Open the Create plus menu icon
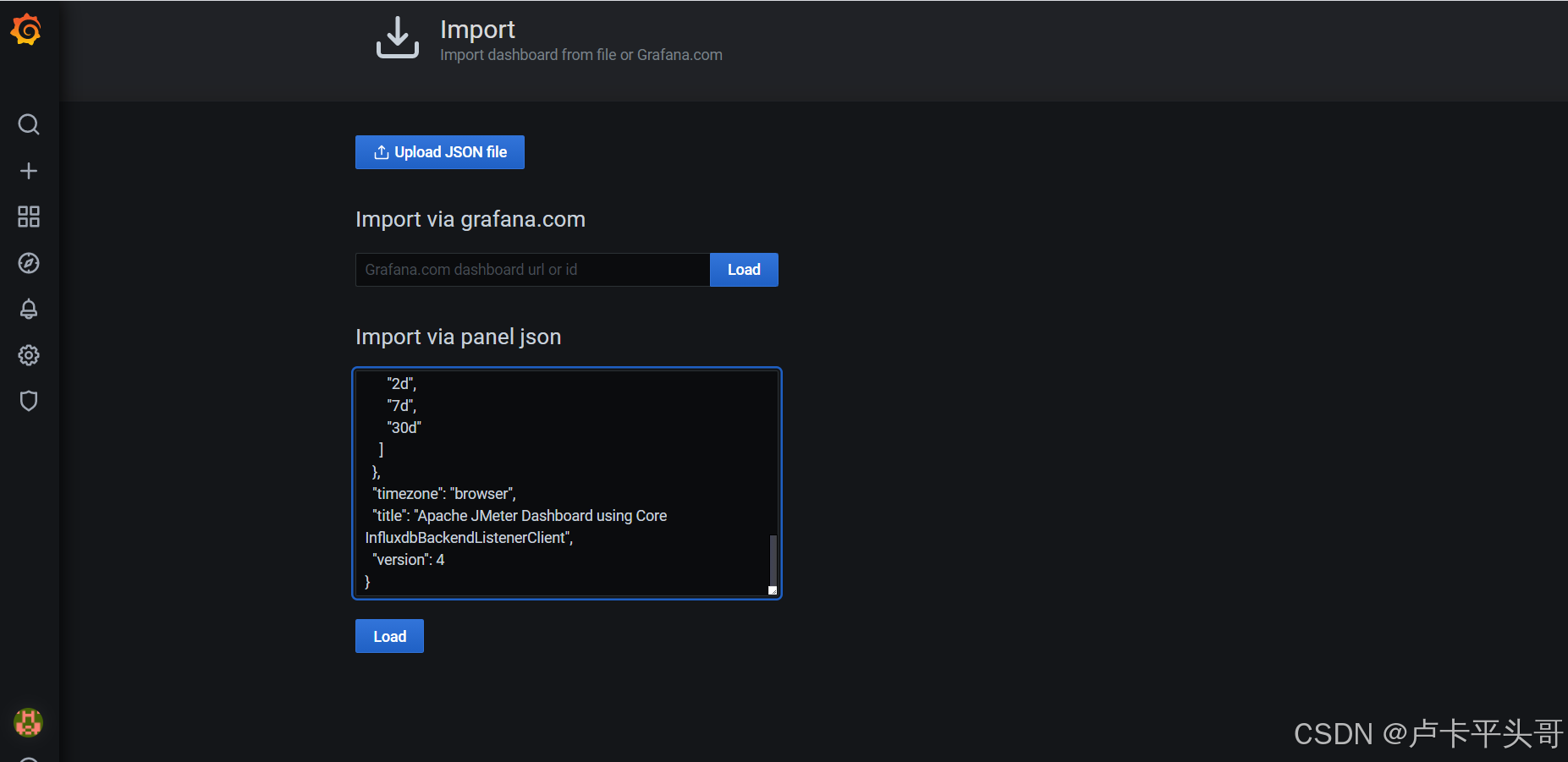Viewport: 1568px width, 762px height. 29,171
